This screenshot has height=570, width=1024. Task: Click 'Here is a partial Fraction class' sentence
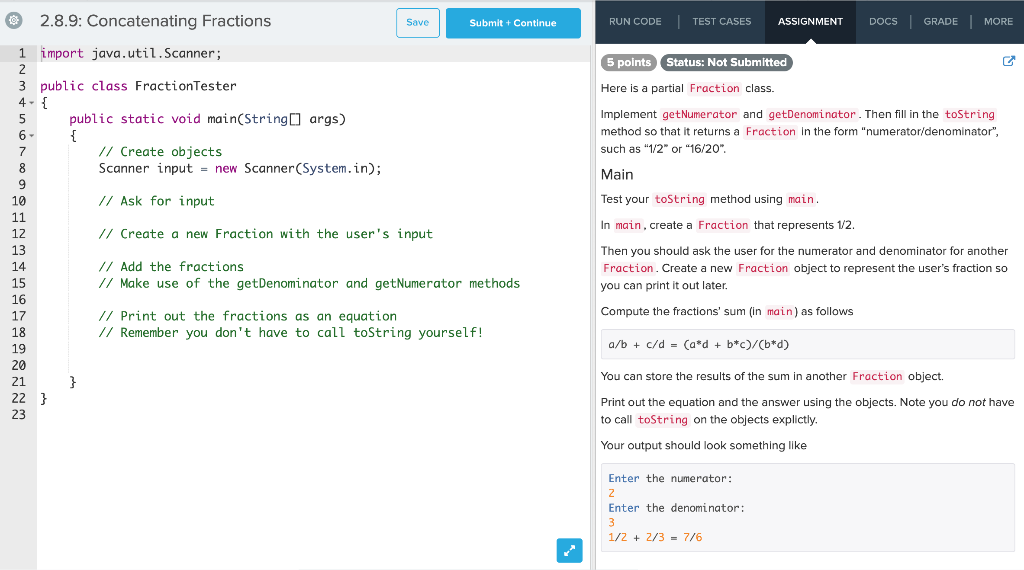click(x=687, y=88)
